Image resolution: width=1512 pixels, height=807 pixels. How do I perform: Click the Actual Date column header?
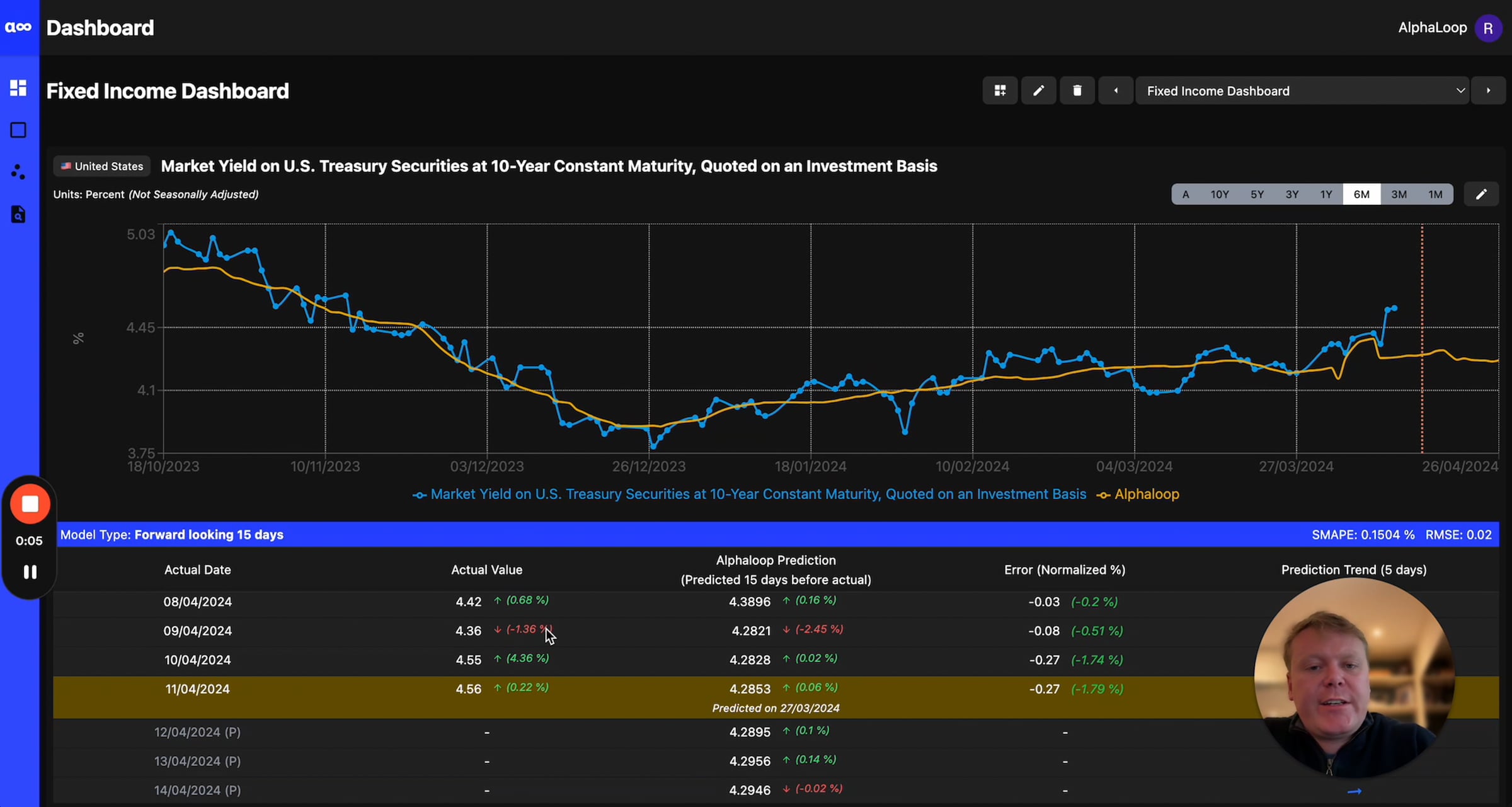click(197, 570)
